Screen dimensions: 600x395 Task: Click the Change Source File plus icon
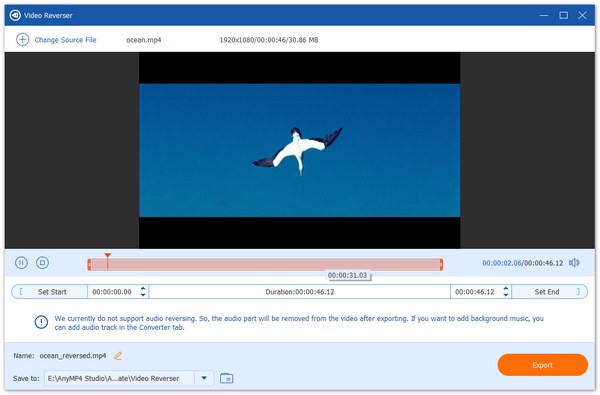click(x=23, y=39)
